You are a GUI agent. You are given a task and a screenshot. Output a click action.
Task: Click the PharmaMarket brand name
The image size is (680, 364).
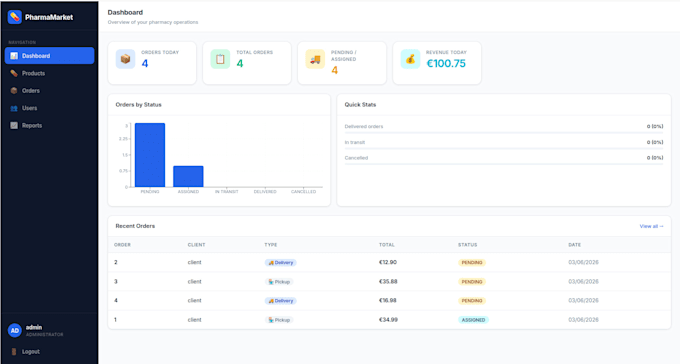point(49,17)
